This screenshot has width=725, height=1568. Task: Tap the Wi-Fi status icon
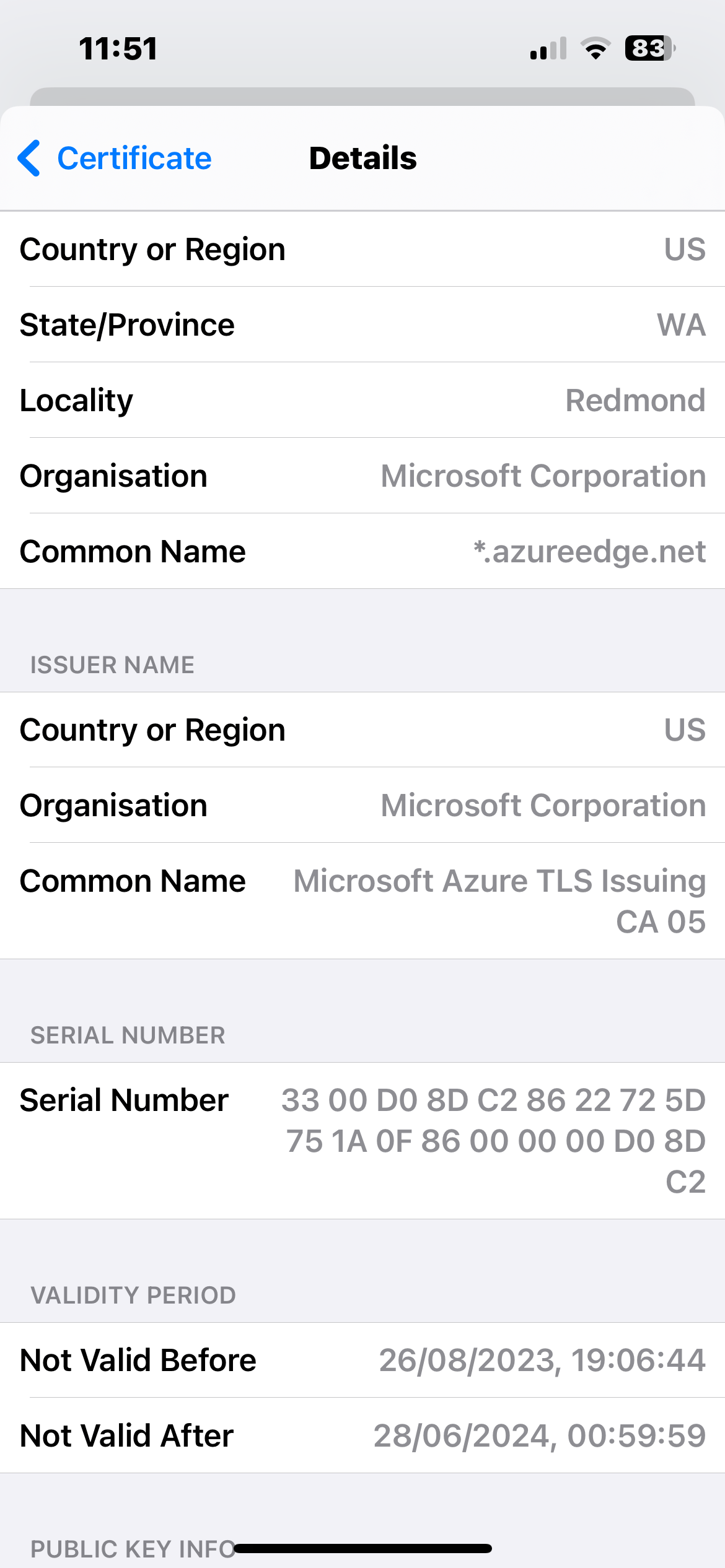click(596, 48)
